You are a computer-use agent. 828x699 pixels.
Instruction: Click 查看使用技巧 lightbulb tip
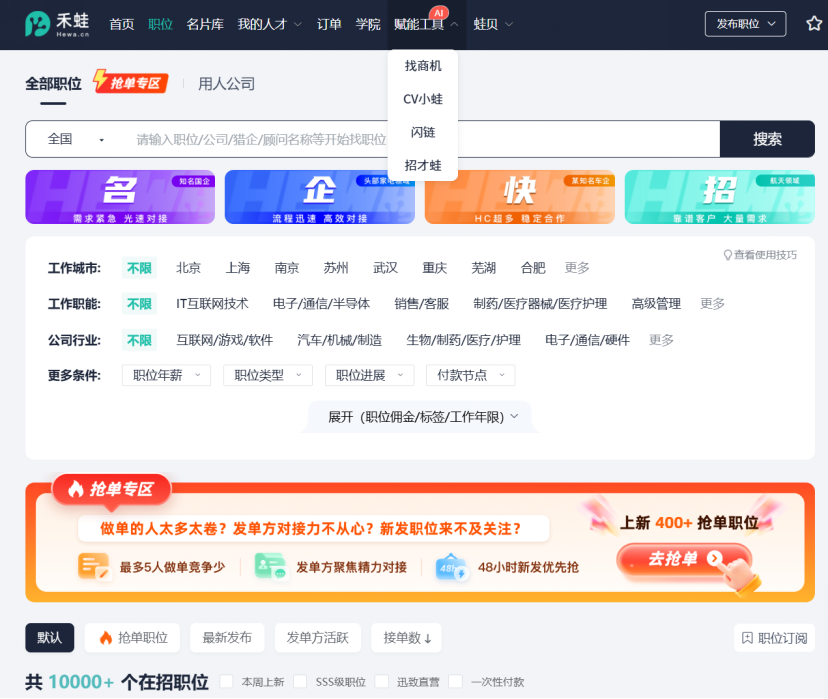pyautogui.click(x=760, y=255)
